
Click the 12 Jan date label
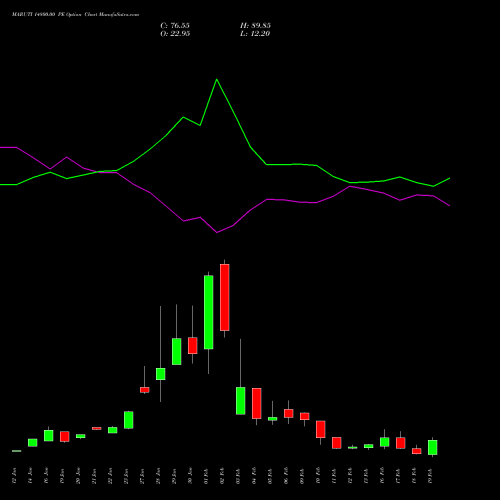click(x=14, y=476)
